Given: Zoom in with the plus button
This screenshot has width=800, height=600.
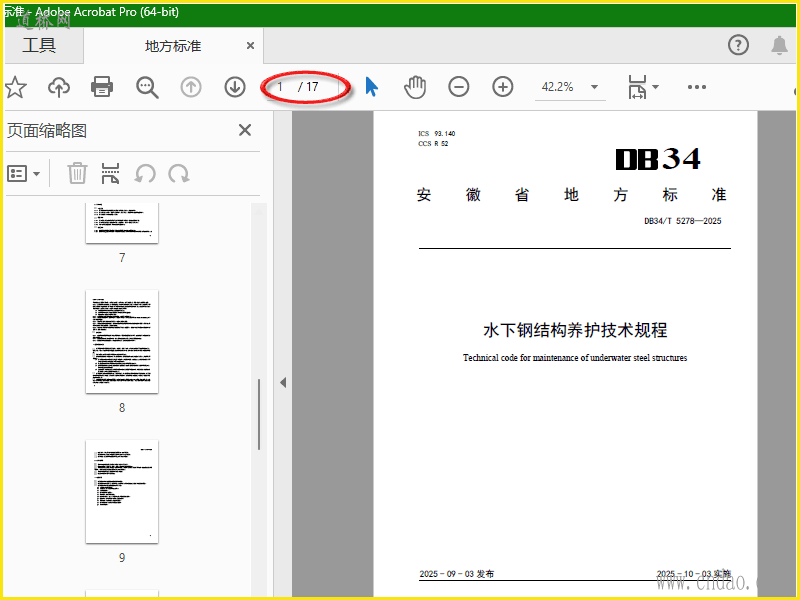Looking at the screenshot, I should click(503, 87).
